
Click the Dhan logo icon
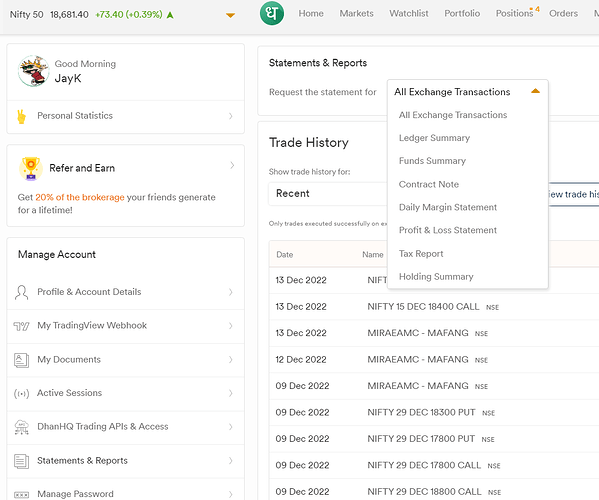pos(272,13)
